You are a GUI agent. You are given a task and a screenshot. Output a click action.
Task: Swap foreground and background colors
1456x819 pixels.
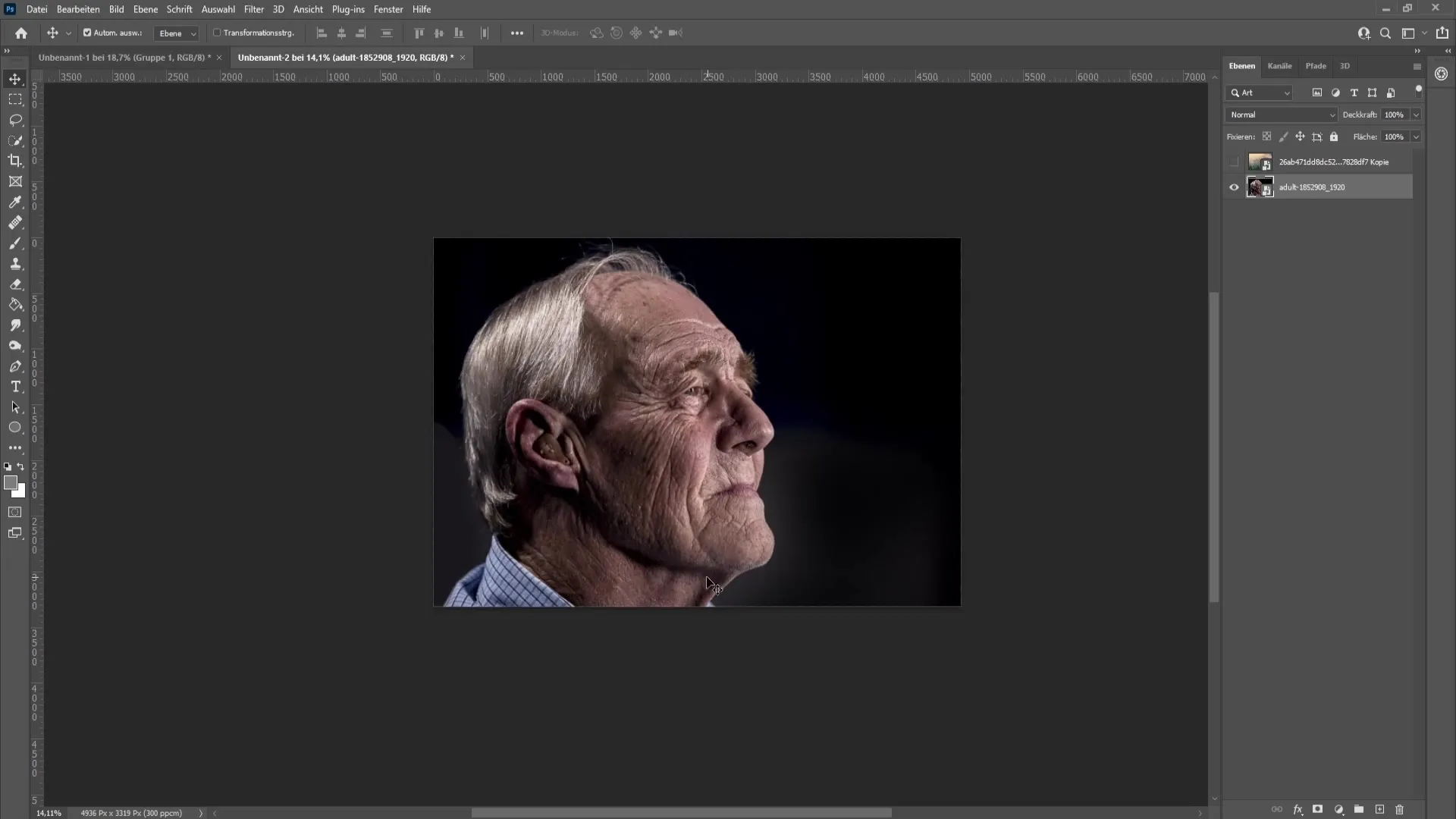(20, 466)
